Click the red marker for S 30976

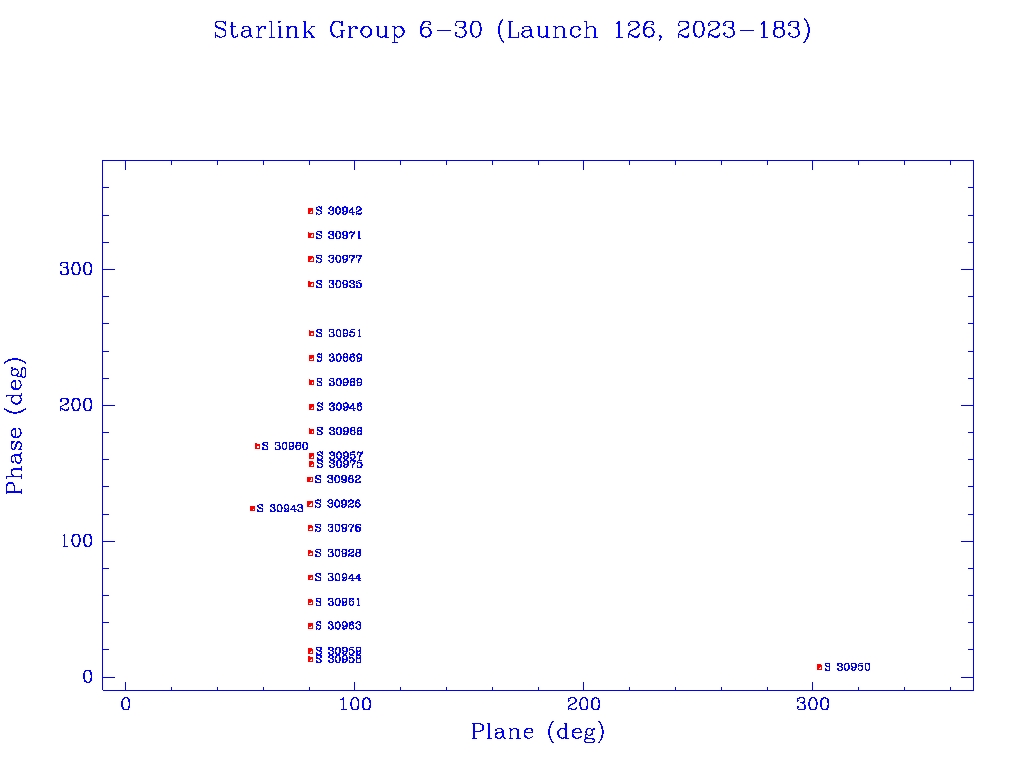click(x=311, y=528)
